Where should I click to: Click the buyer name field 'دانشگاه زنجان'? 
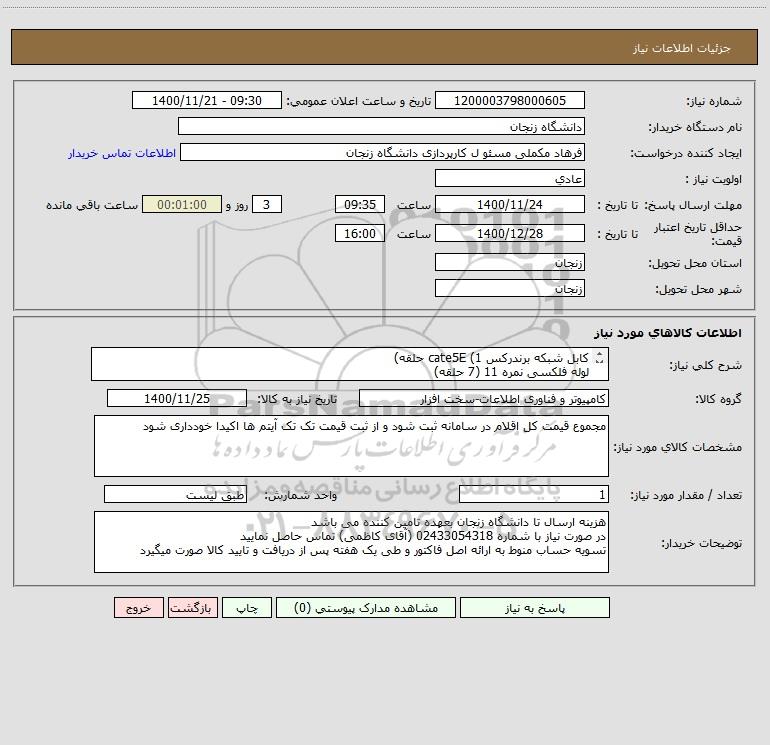(381, 126)
